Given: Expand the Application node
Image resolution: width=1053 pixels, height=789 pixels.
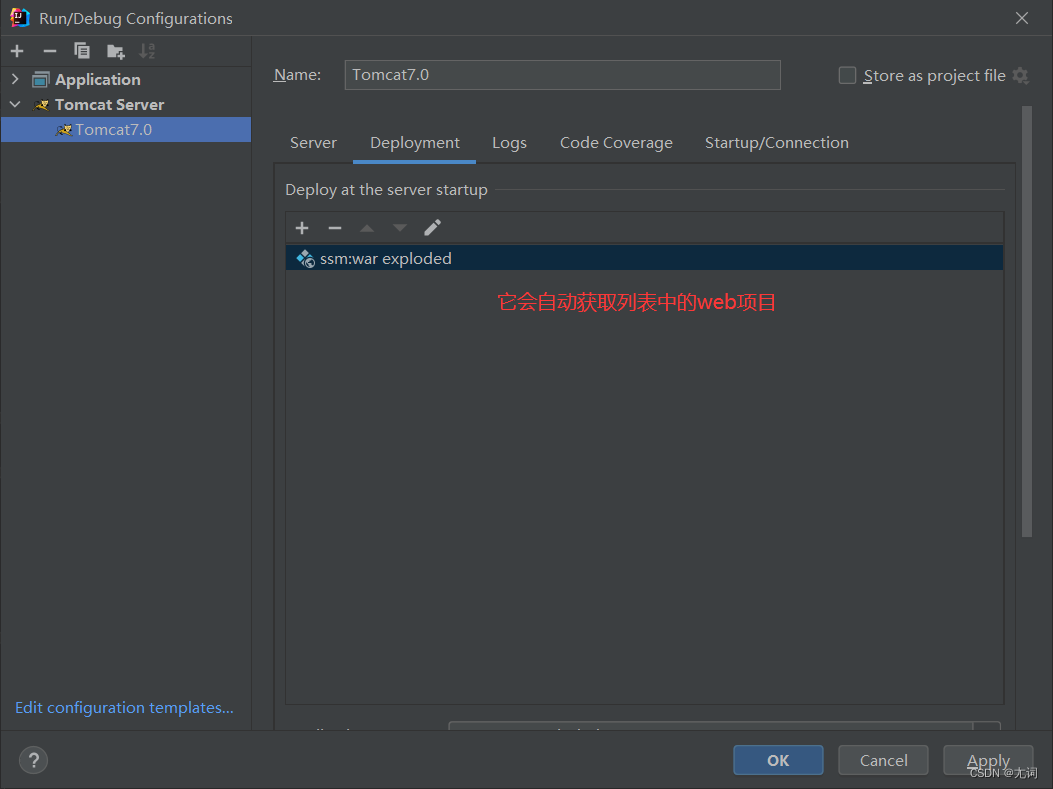Looking at the screenshot, I should click(x=15, y=79).
